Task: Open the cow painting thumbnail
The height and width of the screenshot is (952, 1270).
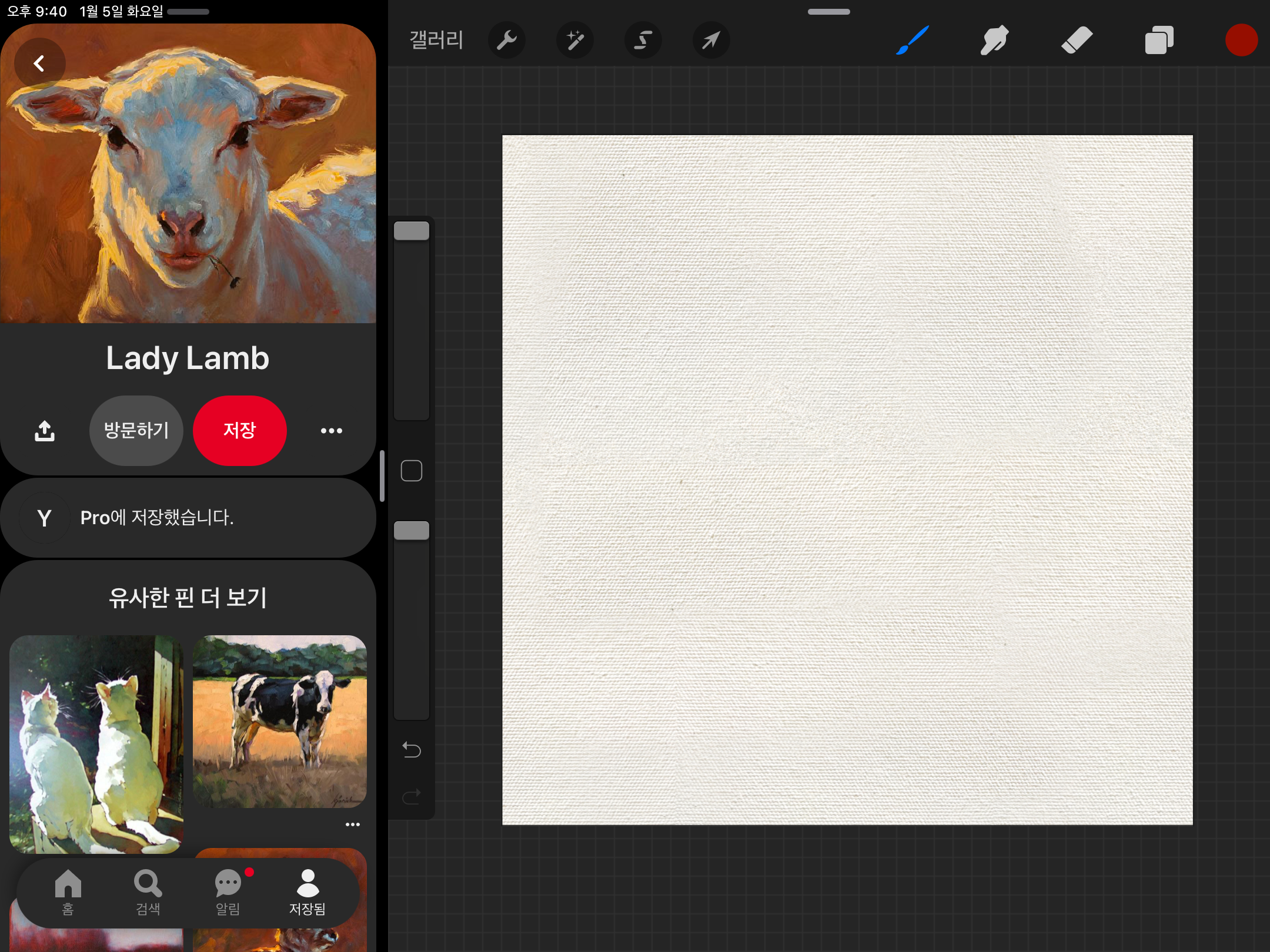Action: (280, 721)
